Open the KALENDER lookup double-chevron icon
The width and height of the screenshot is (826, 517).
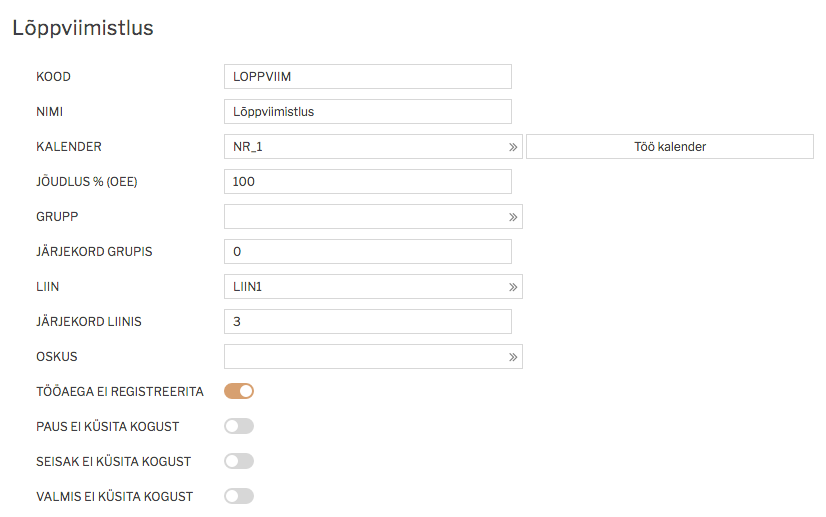pyautogui.click(x=513, y=147)
